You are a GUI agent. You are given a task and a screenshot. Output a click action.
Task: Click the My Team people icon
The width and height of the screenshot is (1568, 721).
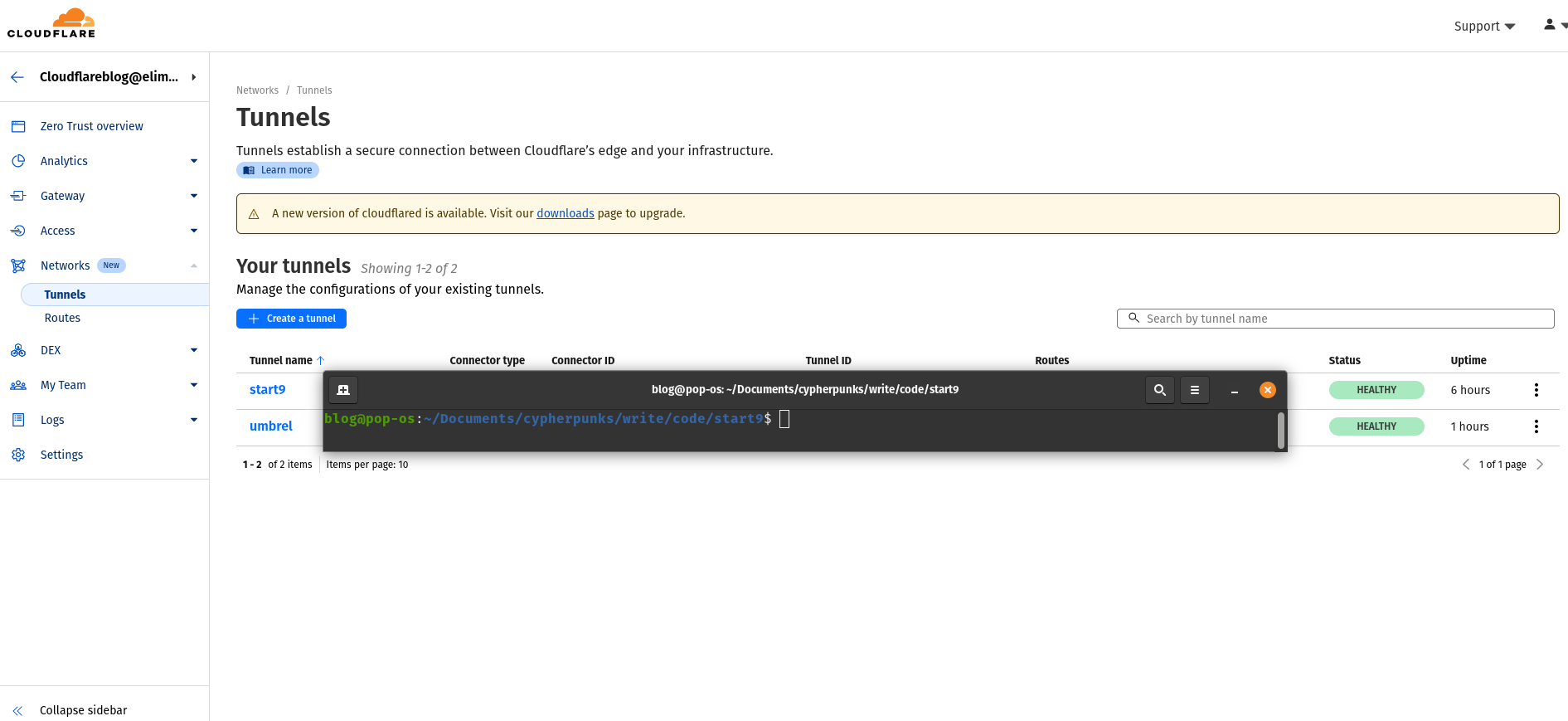click(x=18, y=385)
